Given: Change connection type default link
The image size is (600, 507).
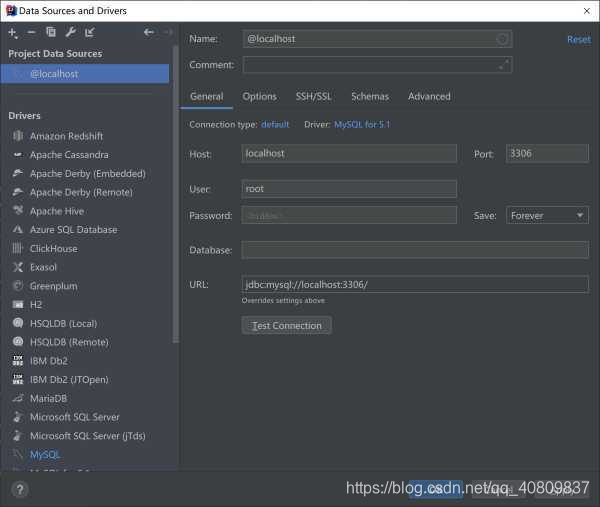Looking at the screenshot, I should 275,125.
